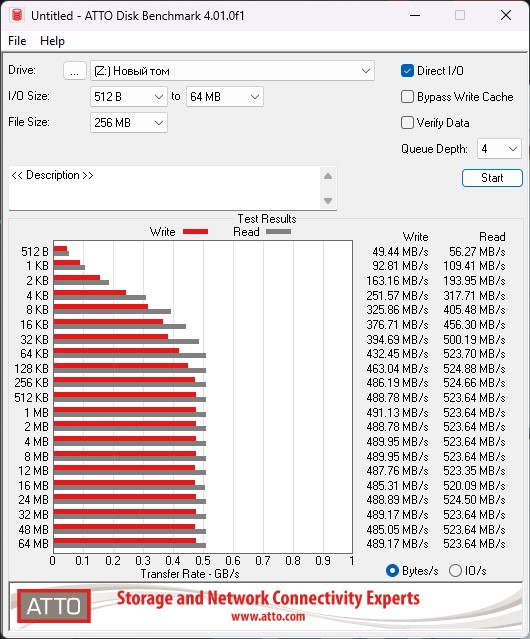Switch results to IO/s
530x639 pixels.
455,571
